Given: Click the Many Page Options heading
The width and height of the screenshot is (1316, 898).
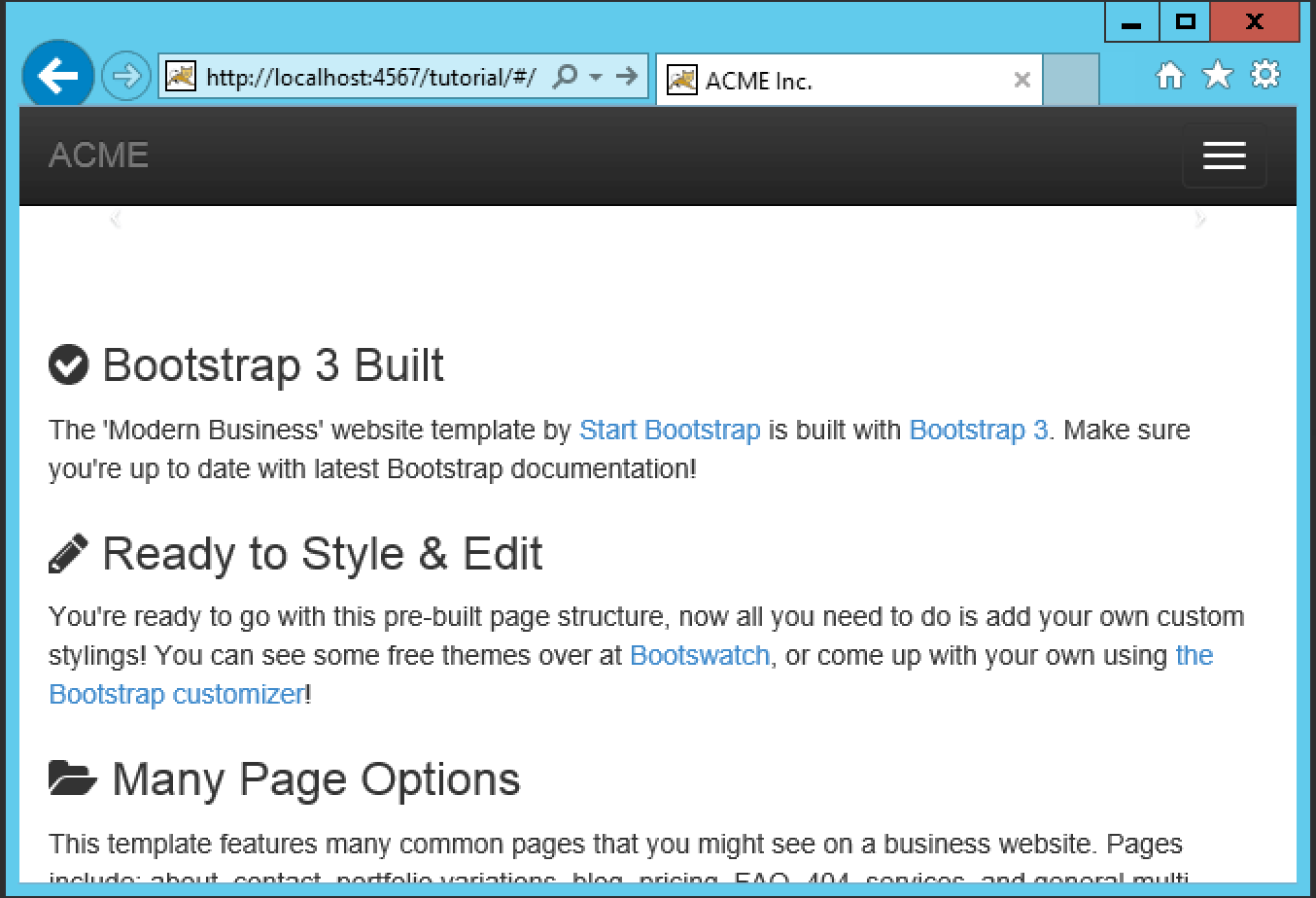Looking at the screenshot, I should click(x=316, y=779).
